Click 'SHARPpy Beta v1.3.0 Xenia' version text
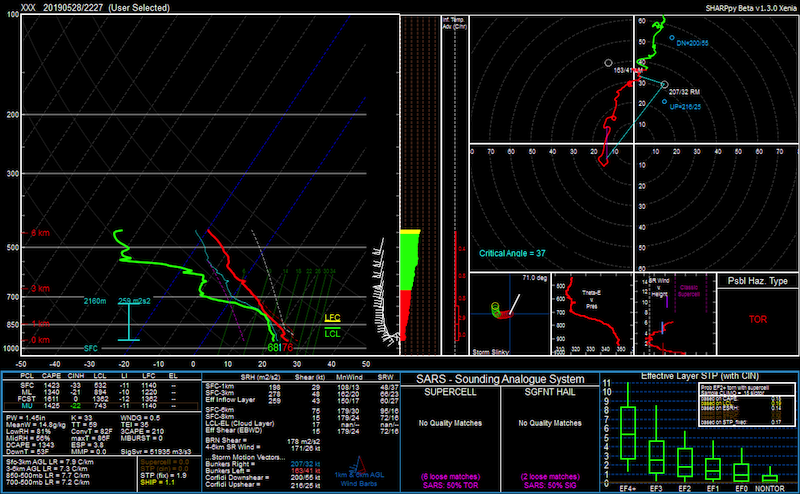Image resolution: width=800 pixels, height=494 pixels. pos(751,8)
